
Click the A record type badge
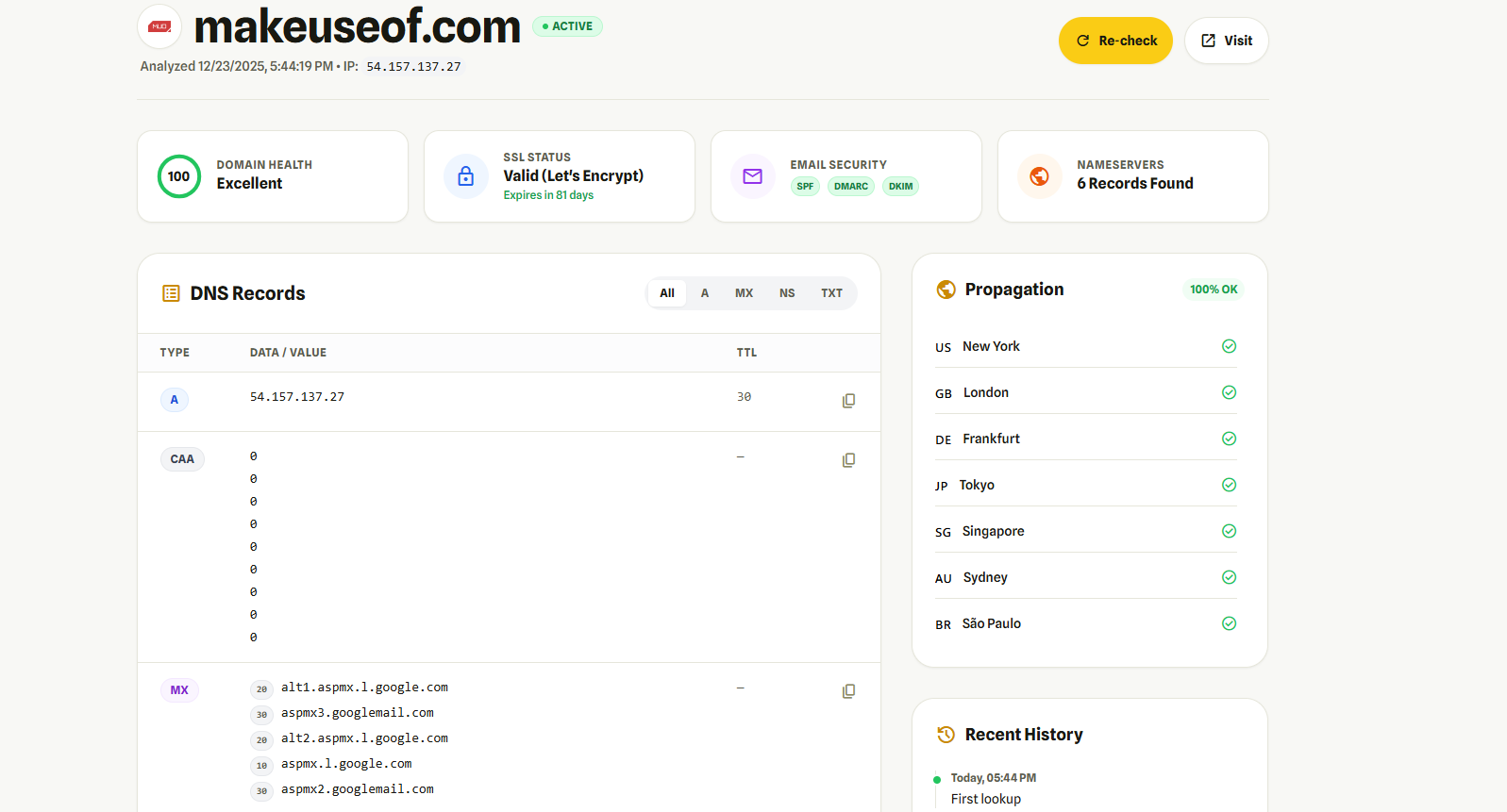[x=175, y=400]
